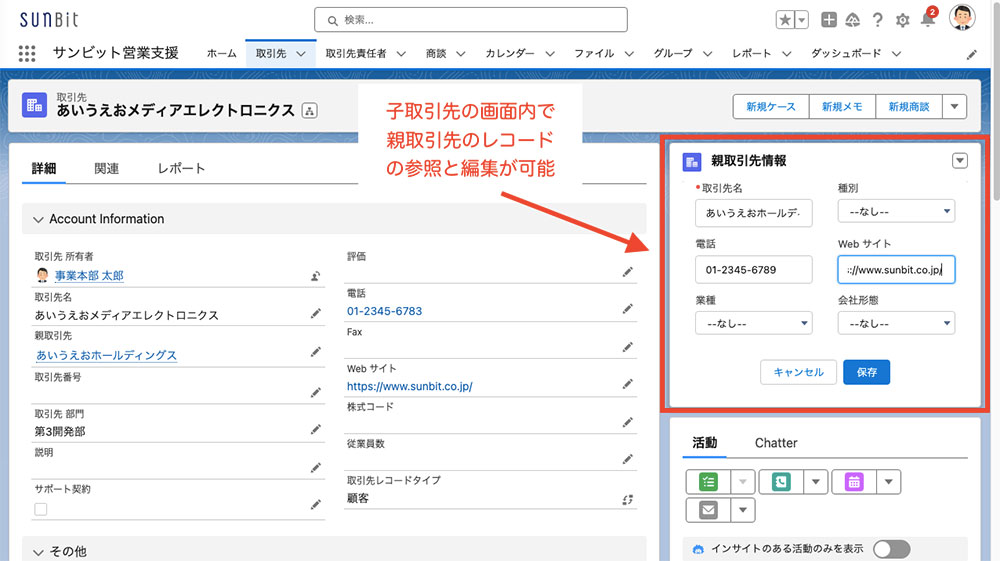This screenshot has width=1000, height=561.
Task: Edit the 取引先名 field pencil icon
Action: pos(315,313)
